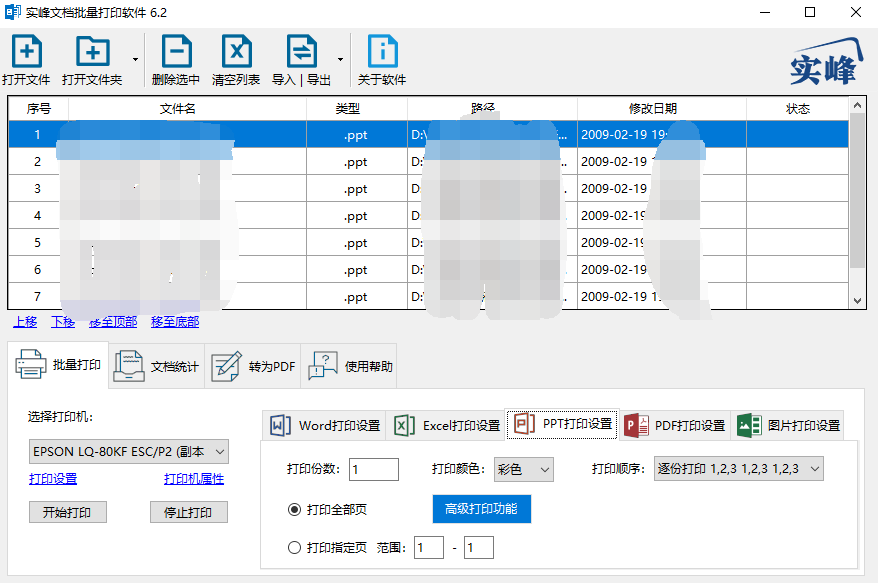Open the Excel打印设置 tab

tap(446, 426)
